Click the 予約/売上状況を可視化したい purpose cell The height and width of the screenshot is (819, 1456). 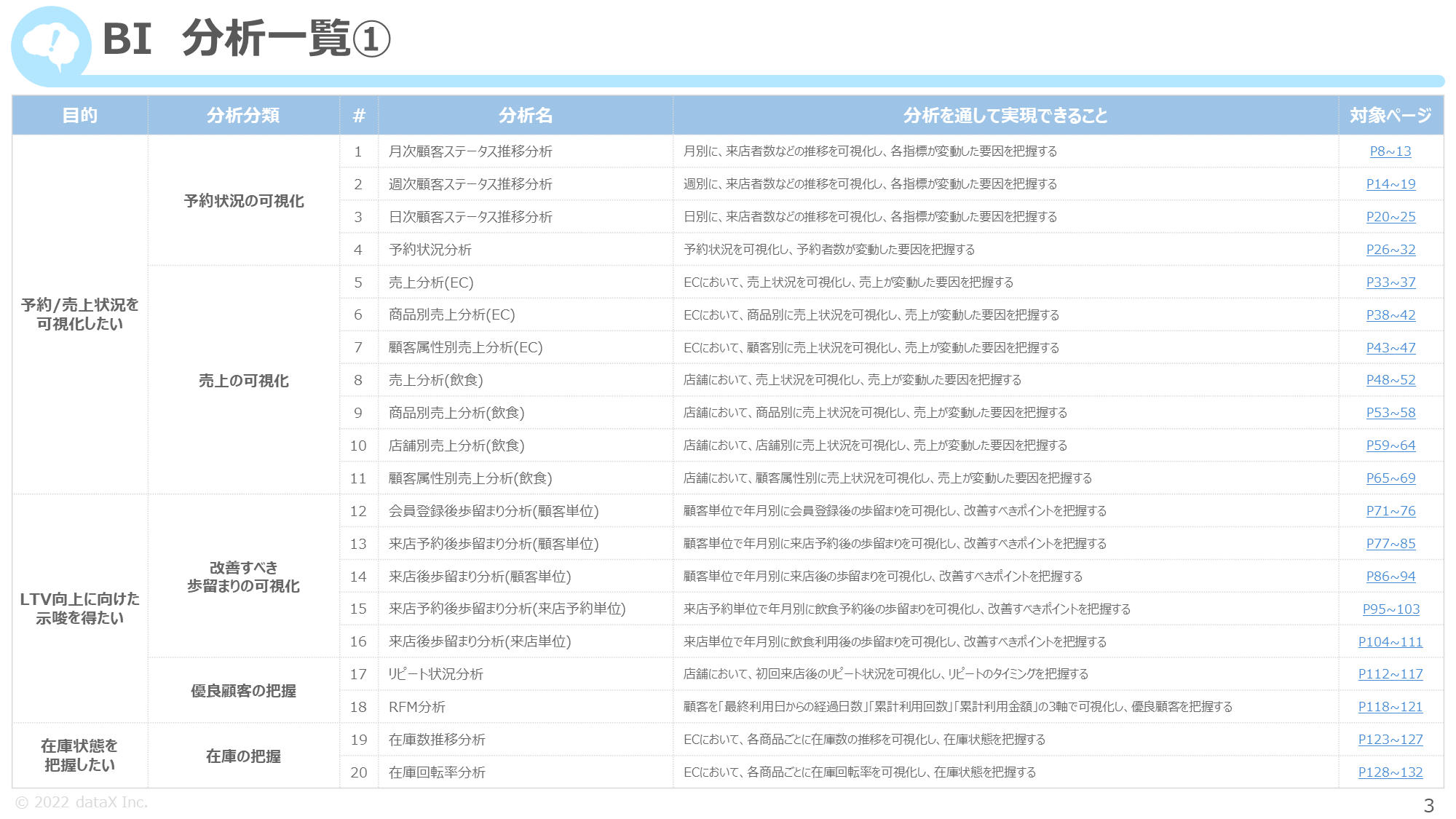(80, 314)
